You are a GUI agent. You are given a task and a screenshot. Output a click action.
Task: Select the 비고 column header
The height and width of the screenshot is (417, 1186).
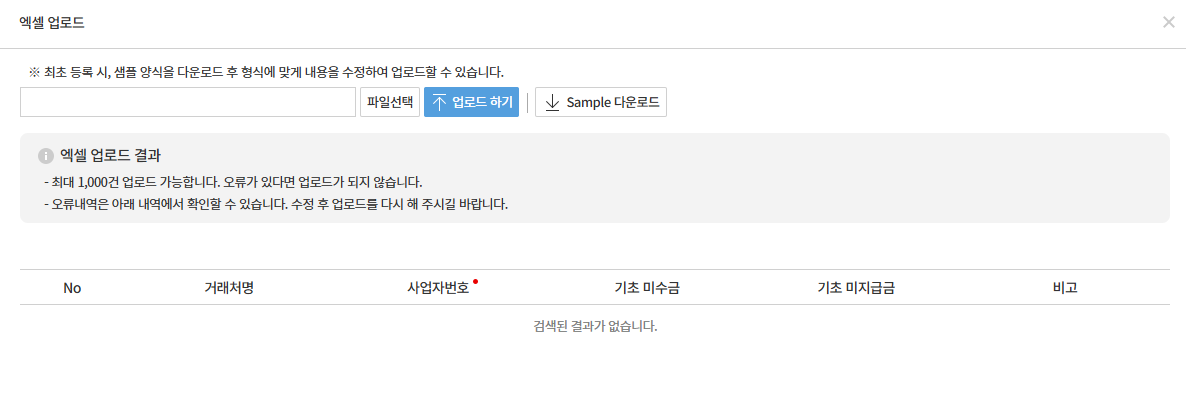(1065, 288)
